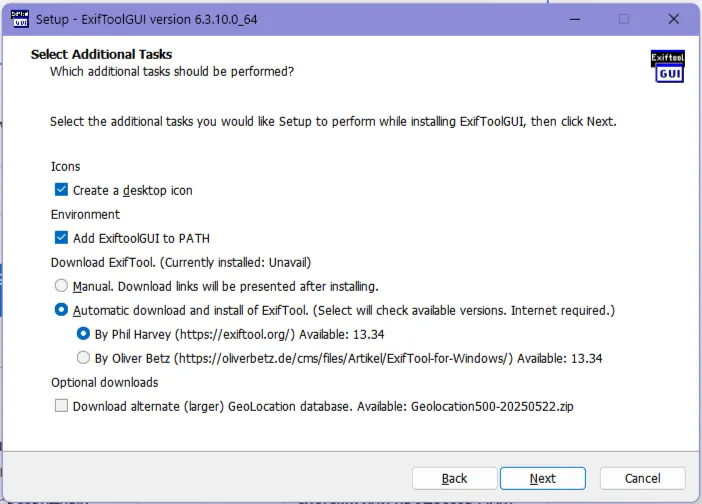The width and height of the screenshot is (702, 504).
Task: Enable alternate GeoLocation database download
Action: (x=61, y=406)
